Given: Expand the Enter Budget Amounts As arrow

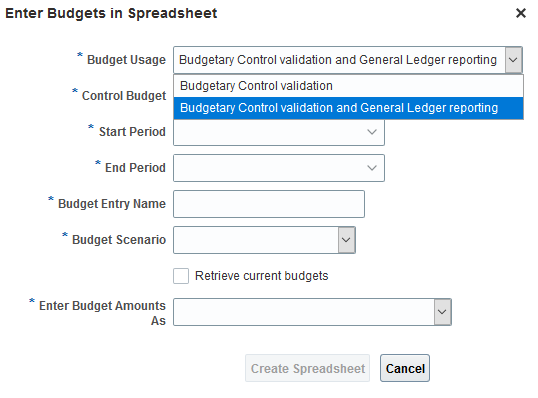Looking at the screenshot, I should point(442,312).
